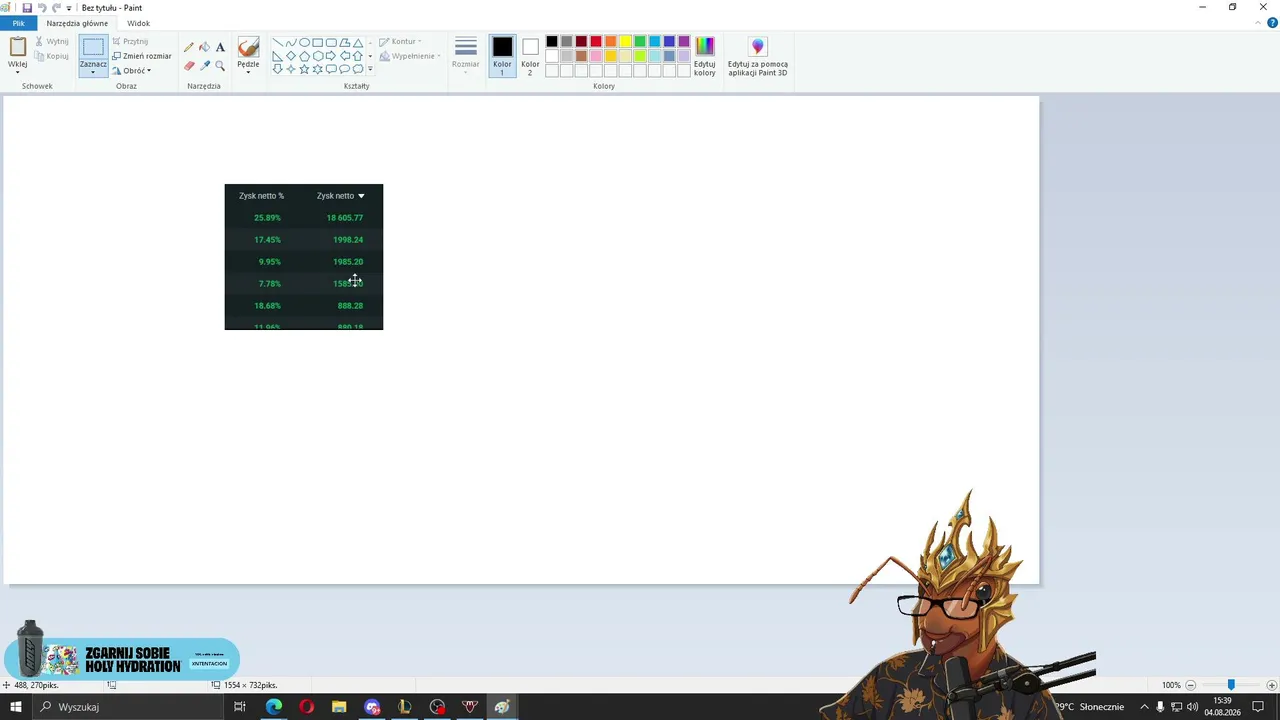Viewport: 1280px width, 720px height.
Task: Open the Rozmiar size dropdown
Action: (x=466, y=56)
